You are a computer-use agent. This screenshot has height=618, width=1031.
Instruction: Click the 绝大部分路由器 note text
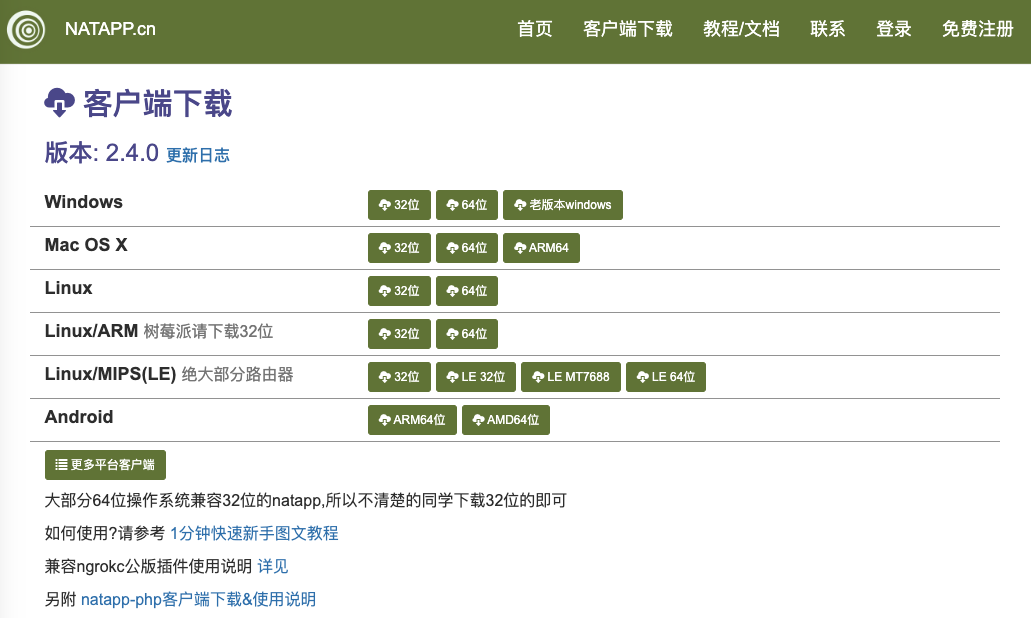click(x=237, y=375)
